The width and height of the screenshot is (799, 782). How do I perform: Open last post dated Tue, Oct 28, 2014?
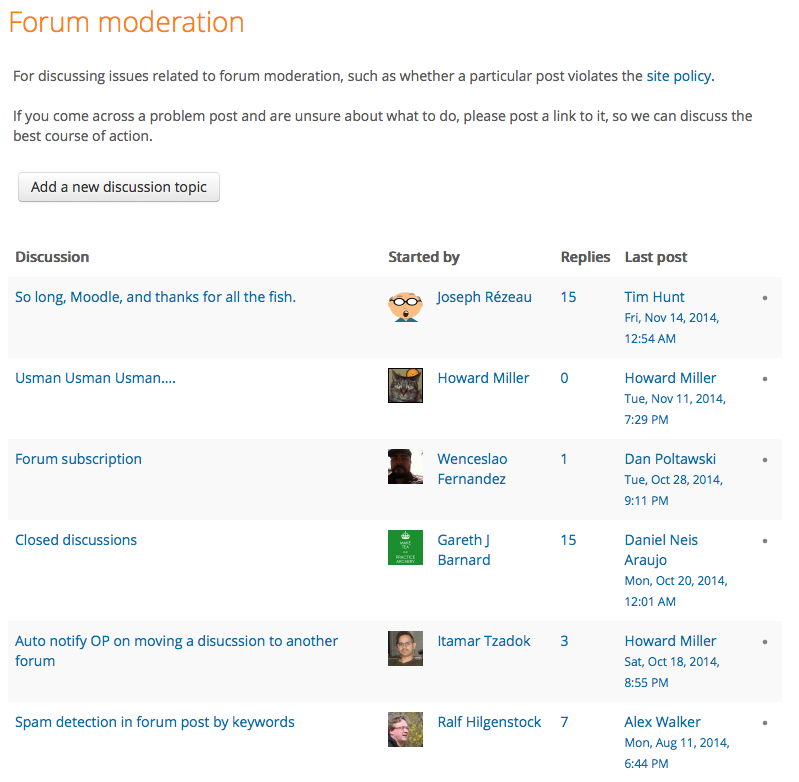tap(674, 490)
